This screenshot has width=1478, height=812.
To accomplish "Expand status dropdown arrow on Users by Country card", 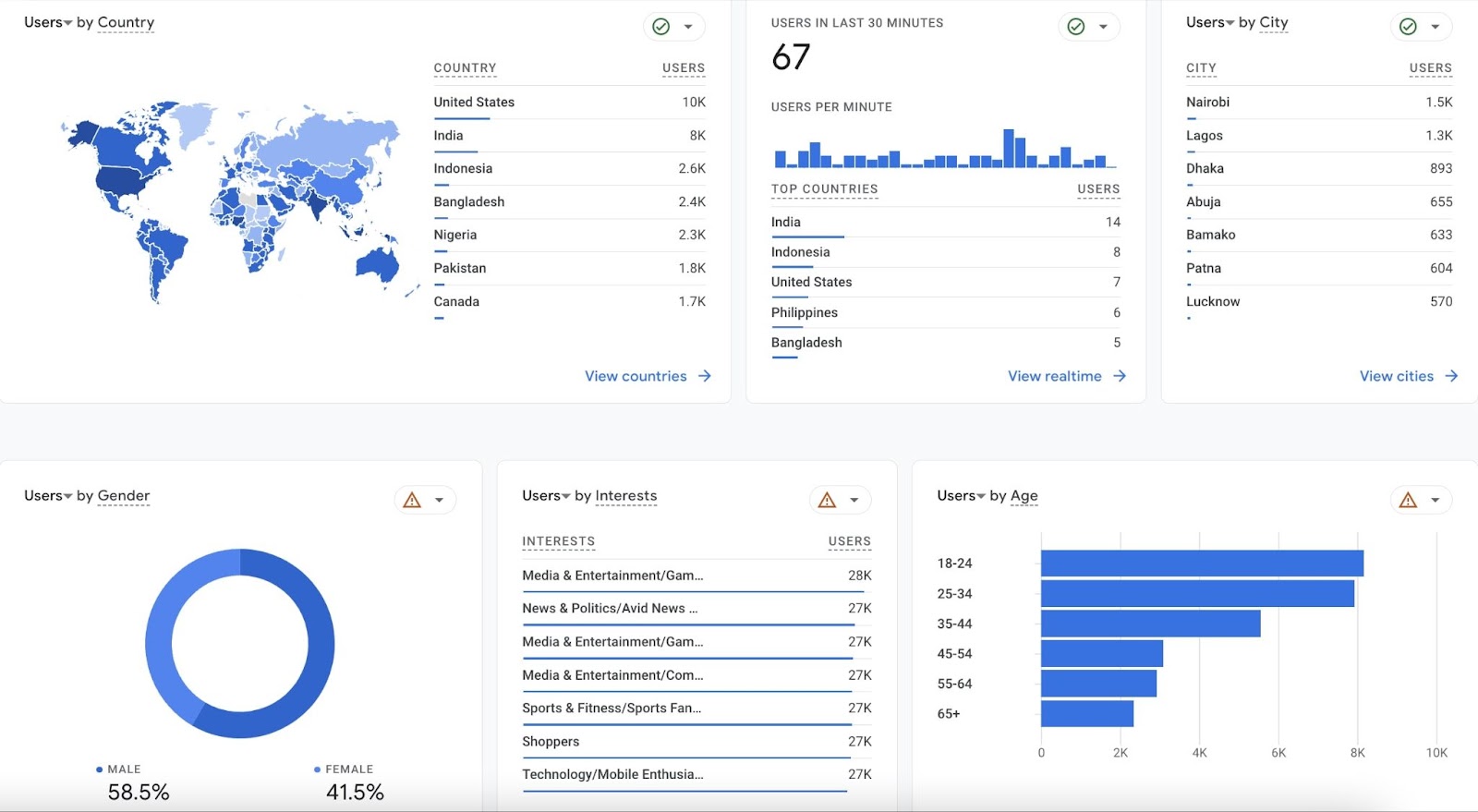I will point(688,27).
